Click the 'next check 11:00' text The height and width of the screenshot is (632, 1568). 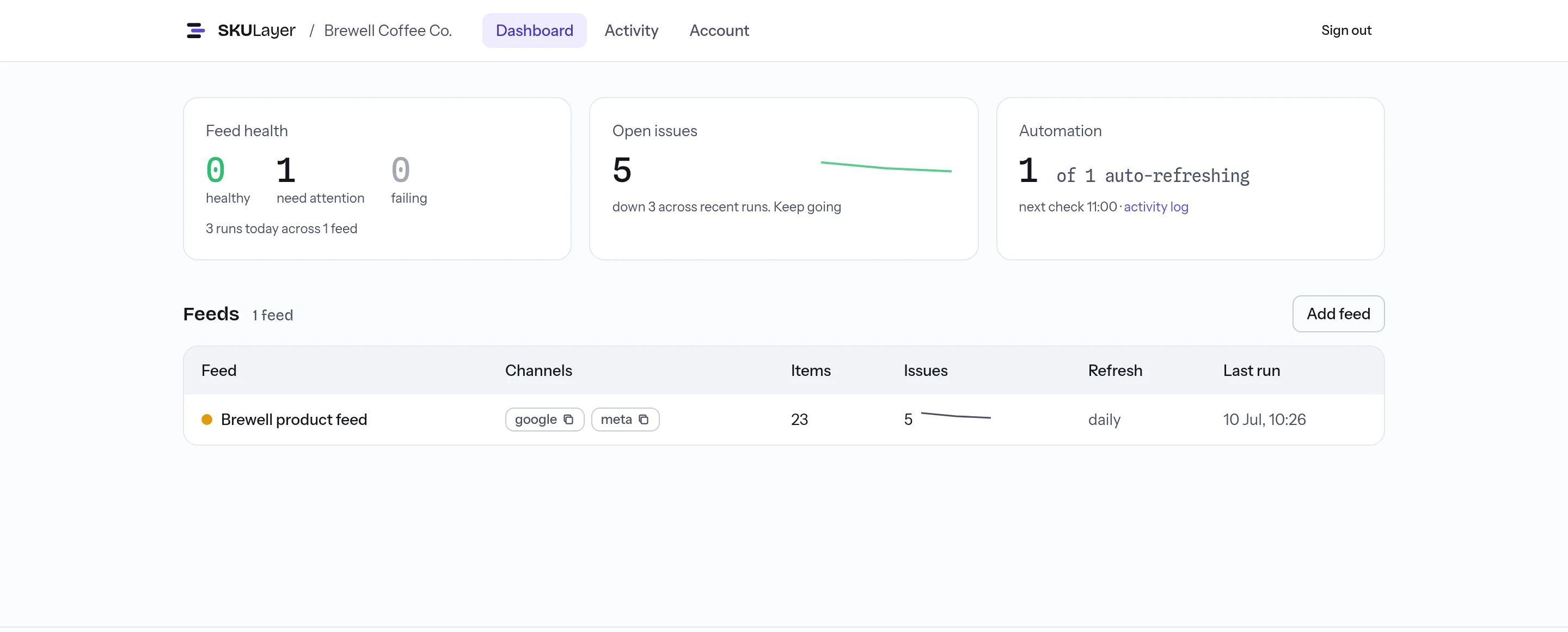pyautogui.click(x=1068, y=207)
